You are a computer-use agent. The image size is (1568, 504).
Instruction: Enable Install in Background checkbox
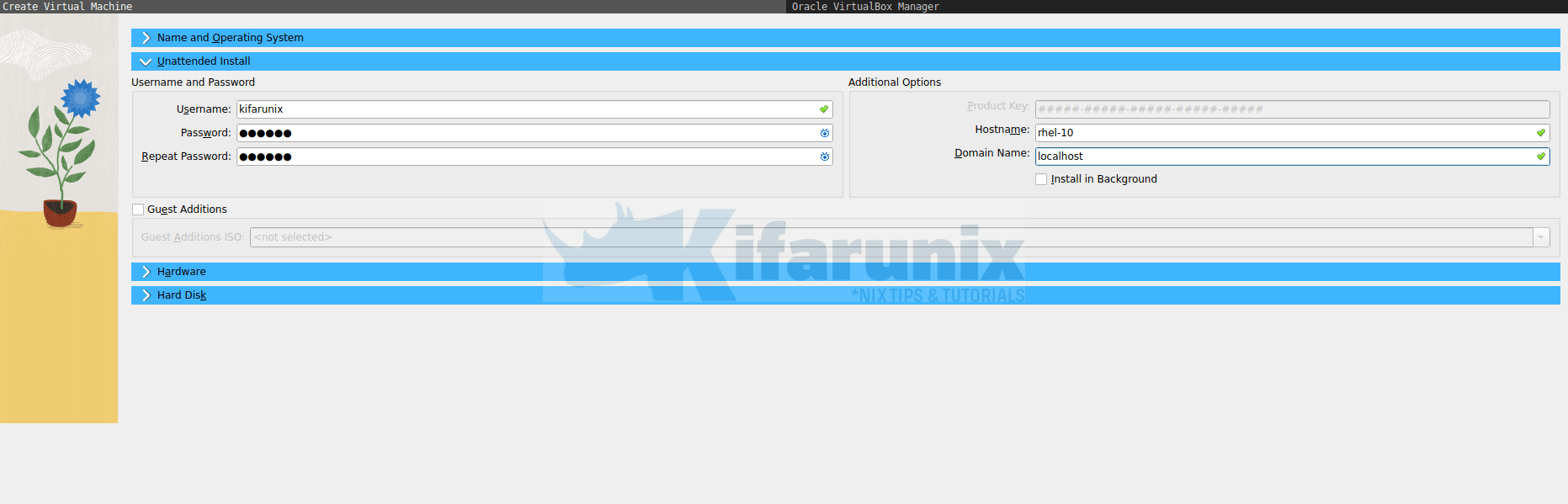1041,179
